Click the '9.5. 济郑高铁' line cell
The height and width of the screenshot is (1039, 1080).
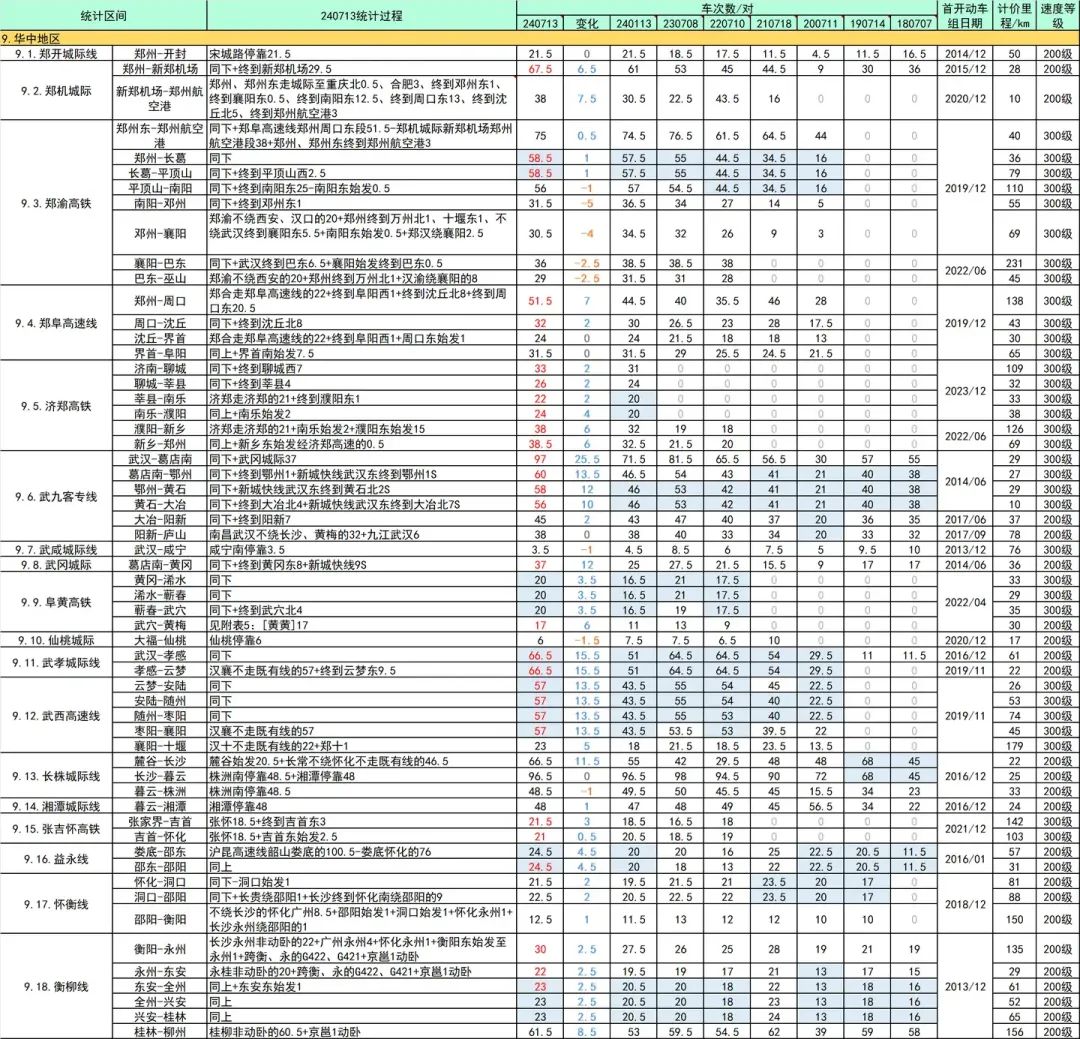tap(56, 406)
